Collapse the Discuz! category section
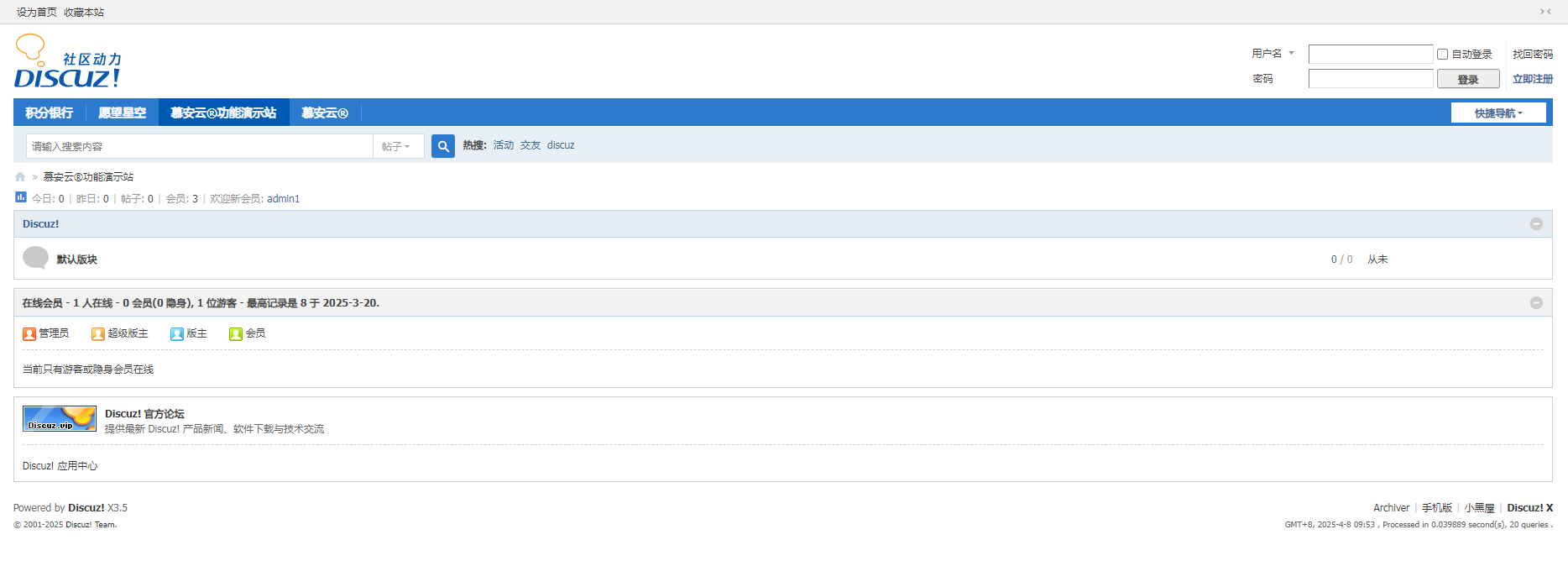This screenshot has height=566, width=1568. pyautogui.click(x=1536, y=224)
